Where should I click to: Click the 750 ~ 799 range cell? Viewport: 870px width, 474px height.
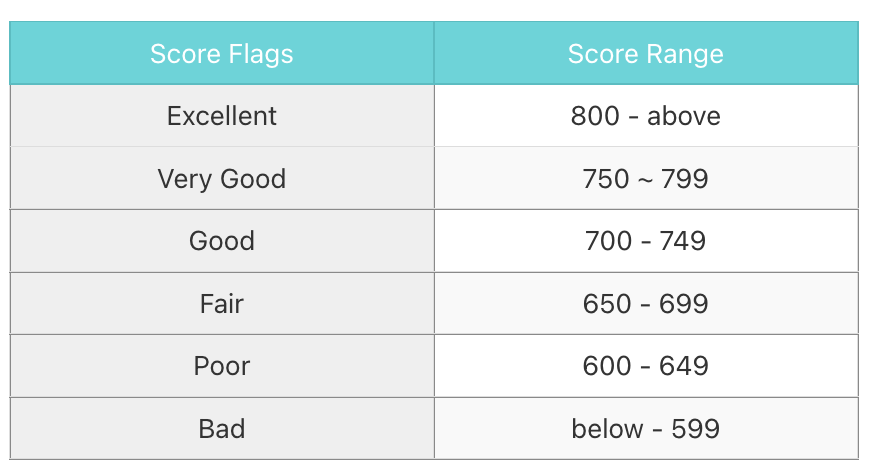(646, 178)
